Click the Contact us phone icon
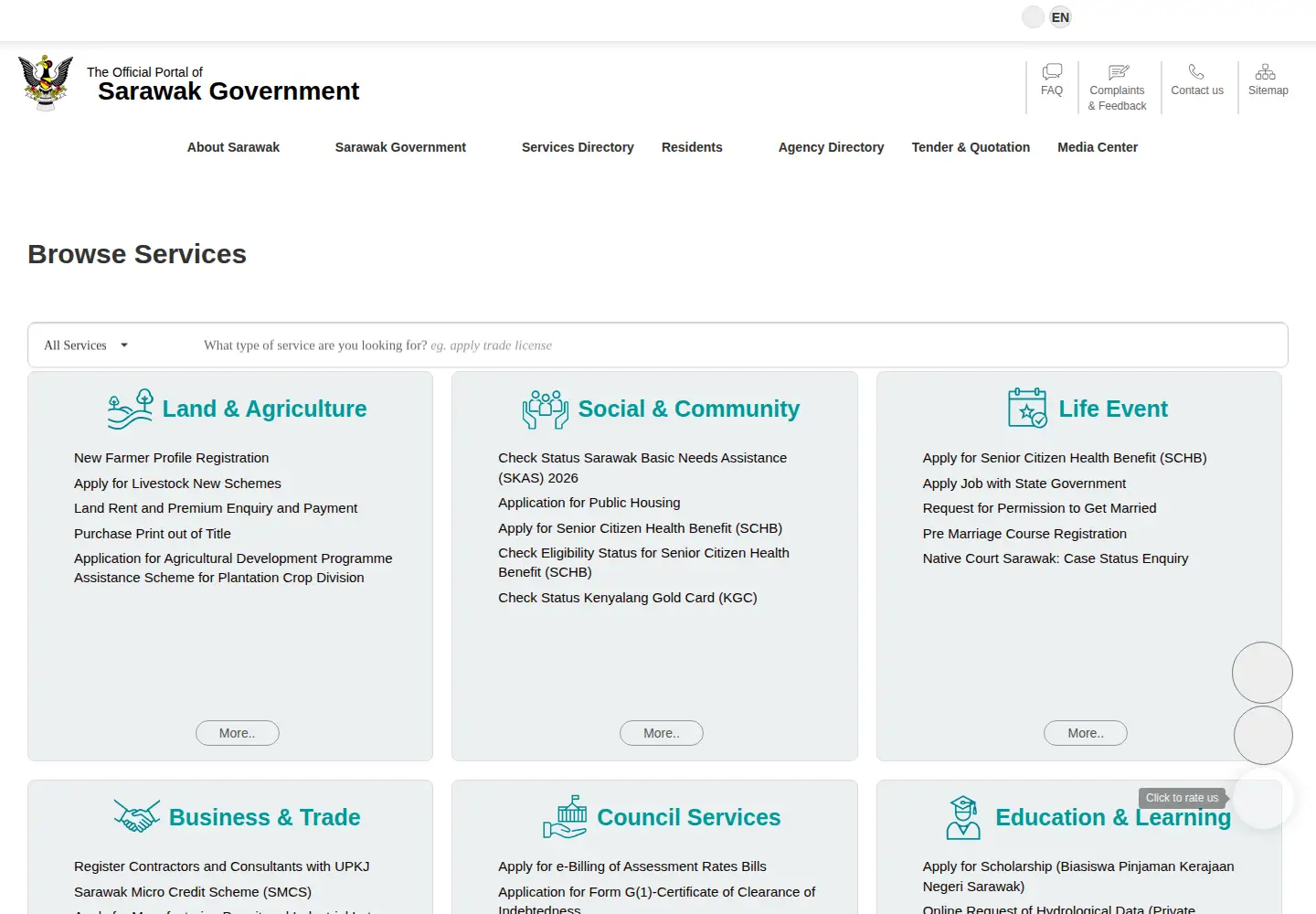1316x914 pixels. pos(1196,71)
